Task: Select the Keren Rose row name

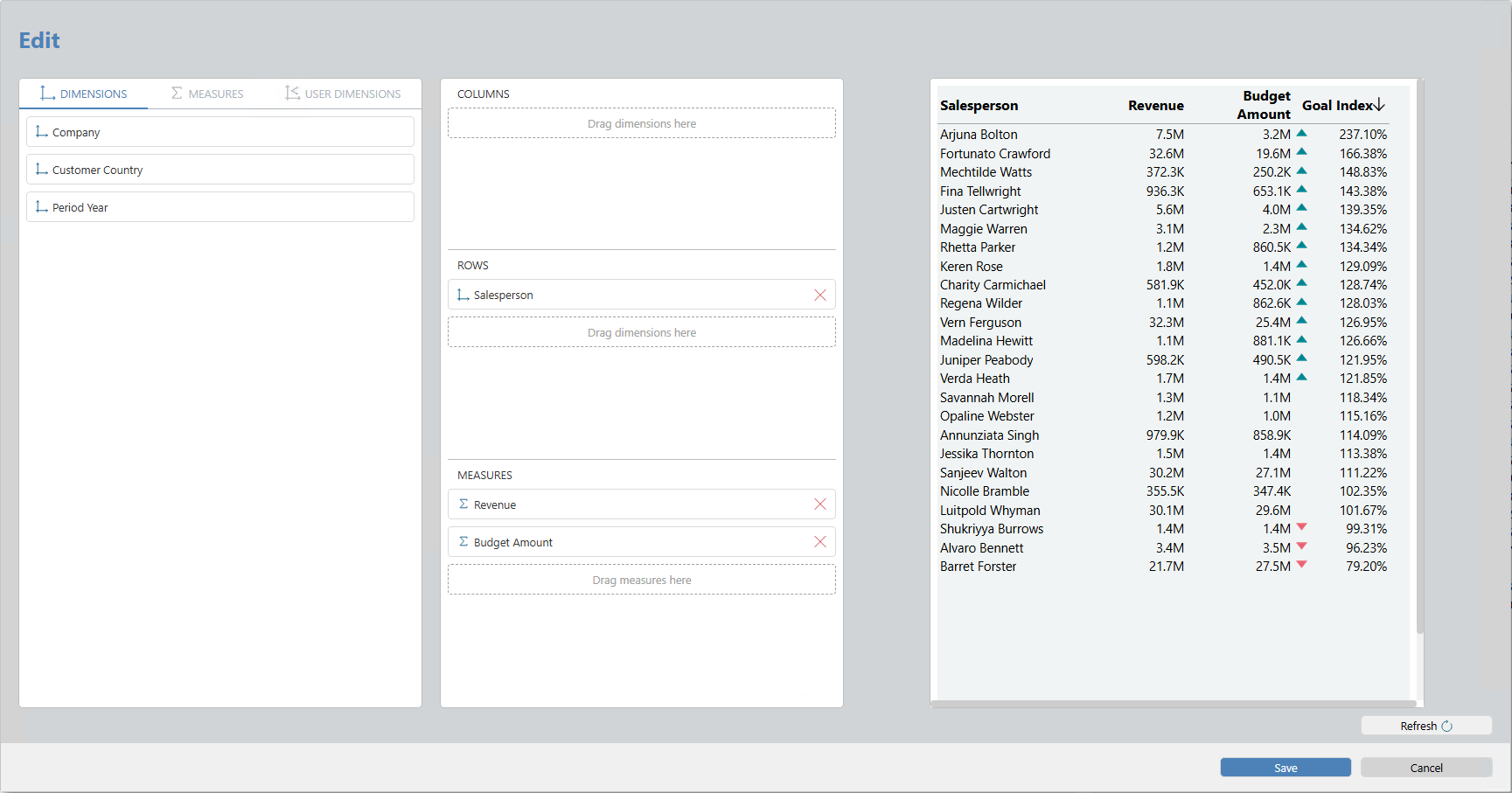Action: (x=972, y=267)
